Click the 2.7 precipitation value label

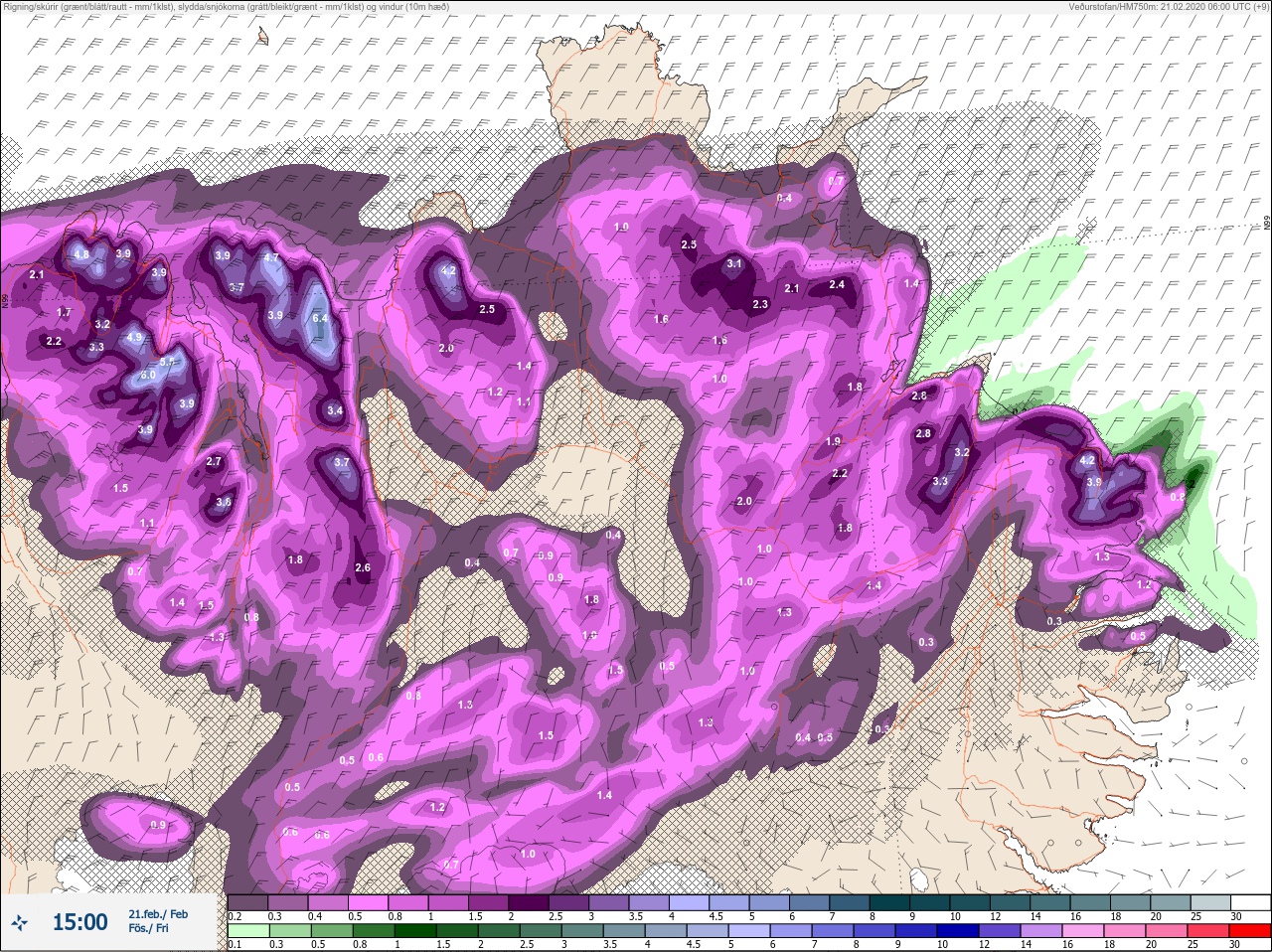[x=214, y=462]
